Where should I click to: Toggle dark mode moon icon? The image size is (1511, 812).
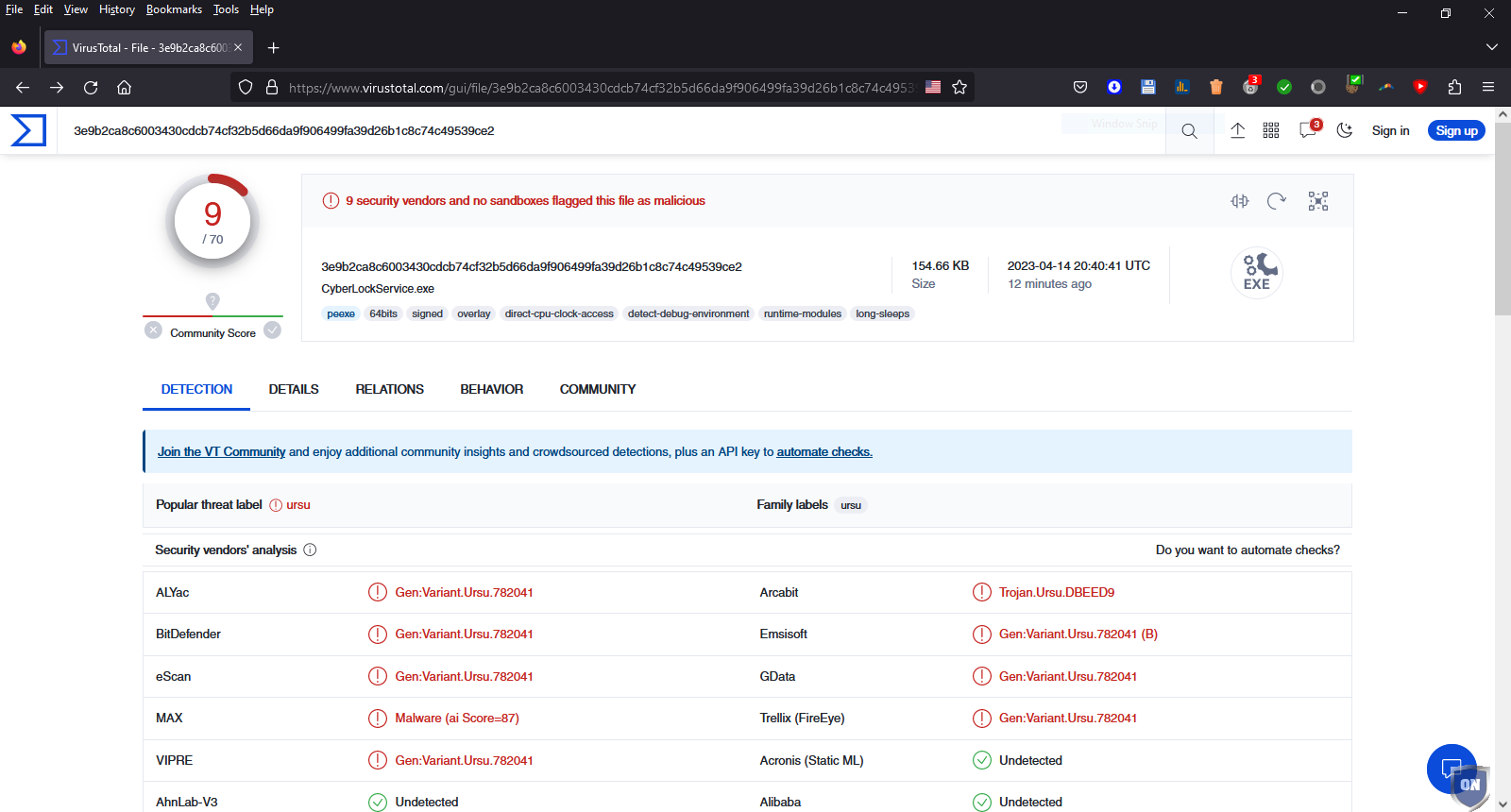[1345, 130]
